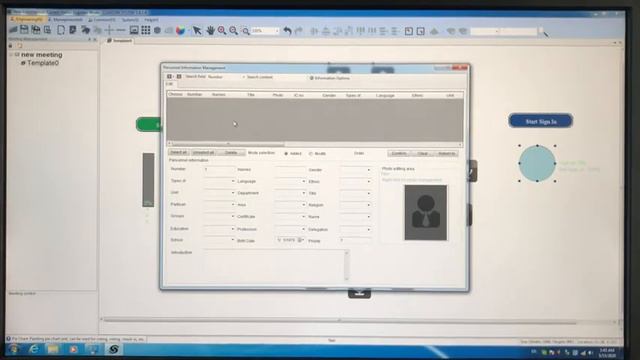The width and height of the screenshot is (640, 360).
Task: Open the Search field Number dropdown
Action: click(243, 77)
